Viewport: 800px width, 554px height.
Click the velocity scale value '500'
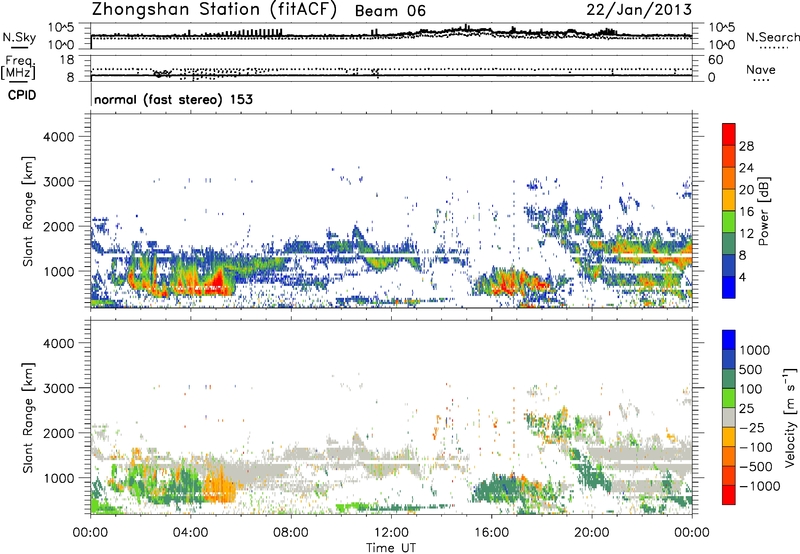(751, 369)
